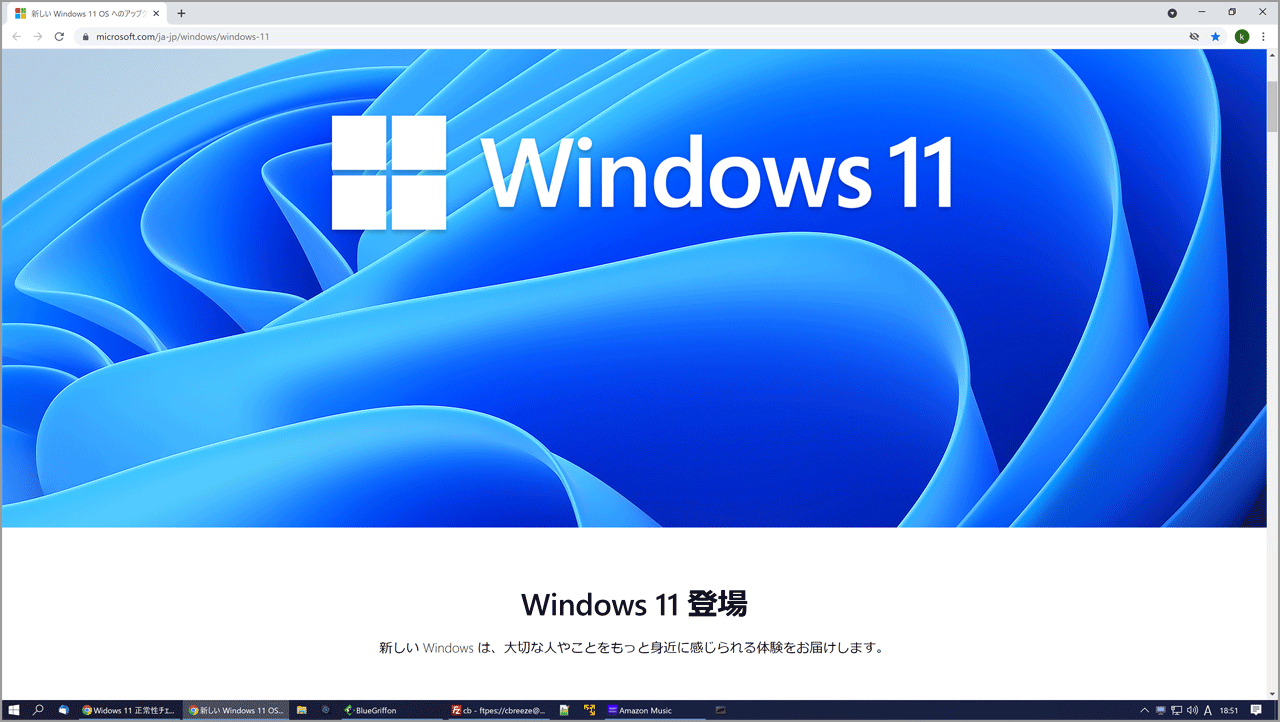Click the dark window icon after Amazon Music
The image size is (1280, 722).
coord(720,710)
